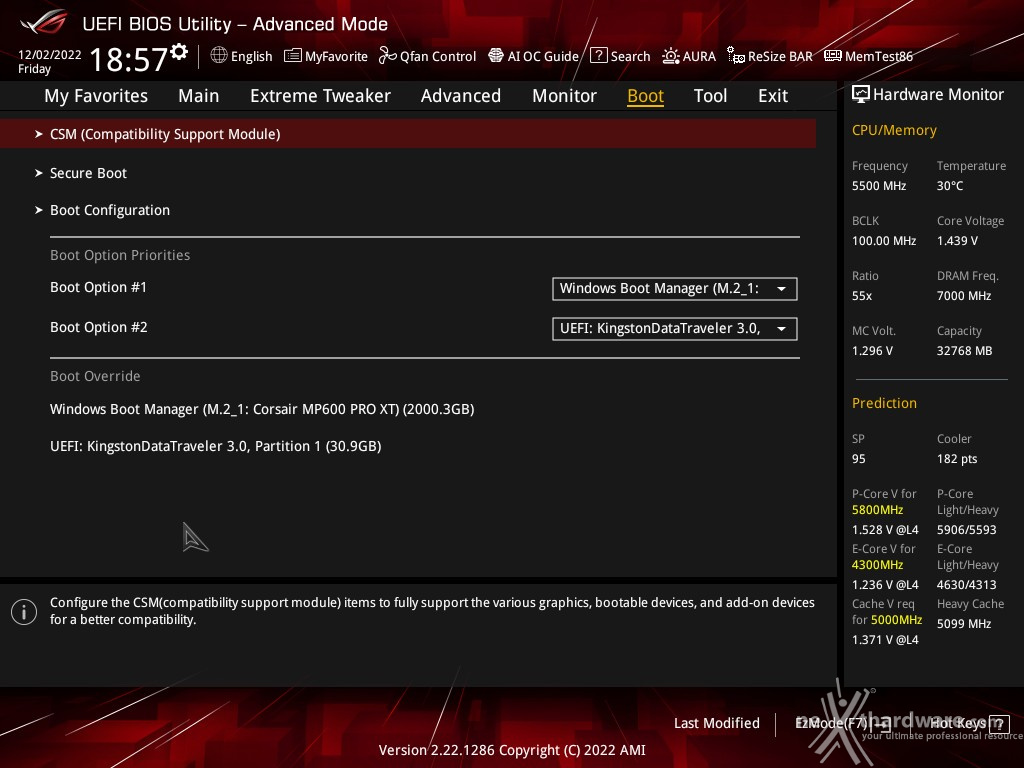This screenshot has width=1024, height=768.
Task: Click the Boot Option #1 dropdown arrow
Action: [x=781, y=289]
